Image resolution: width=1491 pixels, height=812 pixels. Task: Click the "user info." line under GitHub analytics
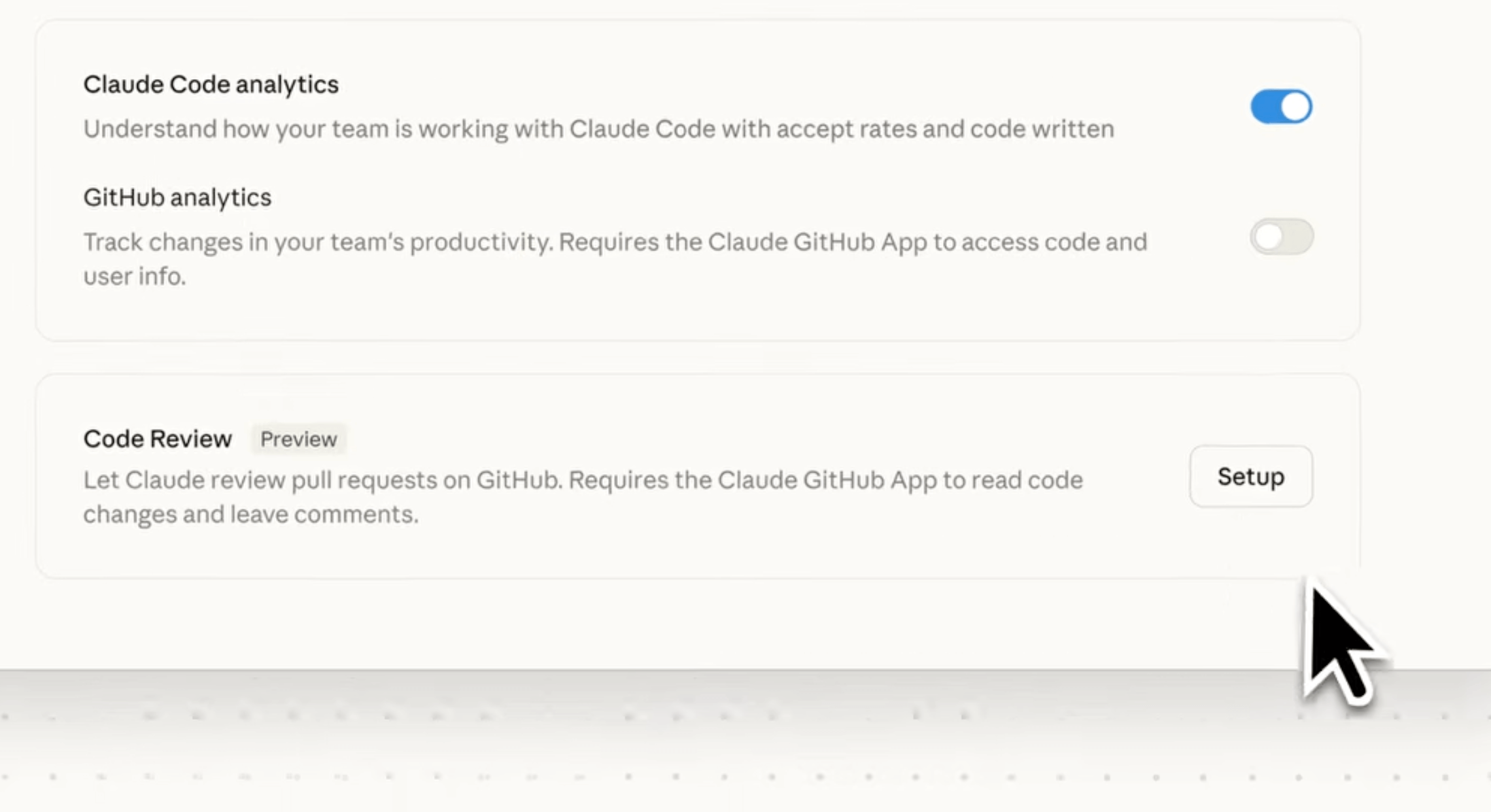(135, 277)
